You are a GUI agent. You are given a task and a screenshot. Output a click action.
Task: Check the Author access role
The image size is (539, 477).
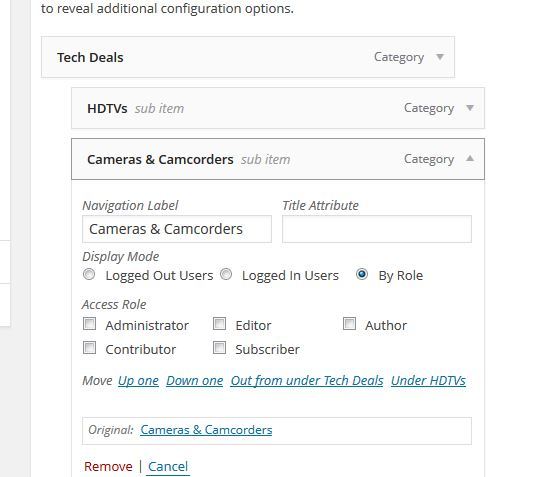pos(349,324)
